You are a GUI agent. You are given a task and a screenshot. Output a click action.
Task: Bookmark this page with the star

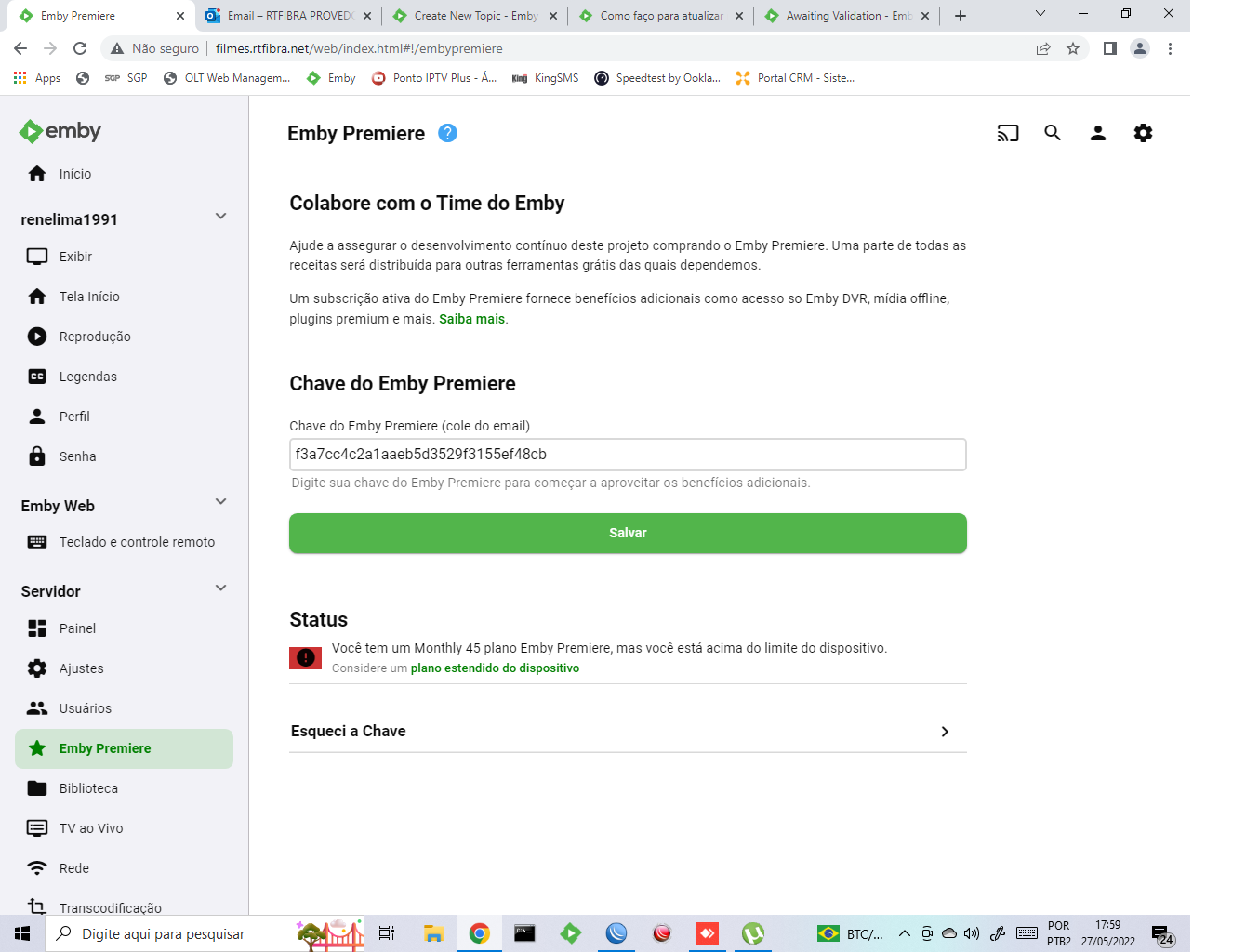(1073, 48)
